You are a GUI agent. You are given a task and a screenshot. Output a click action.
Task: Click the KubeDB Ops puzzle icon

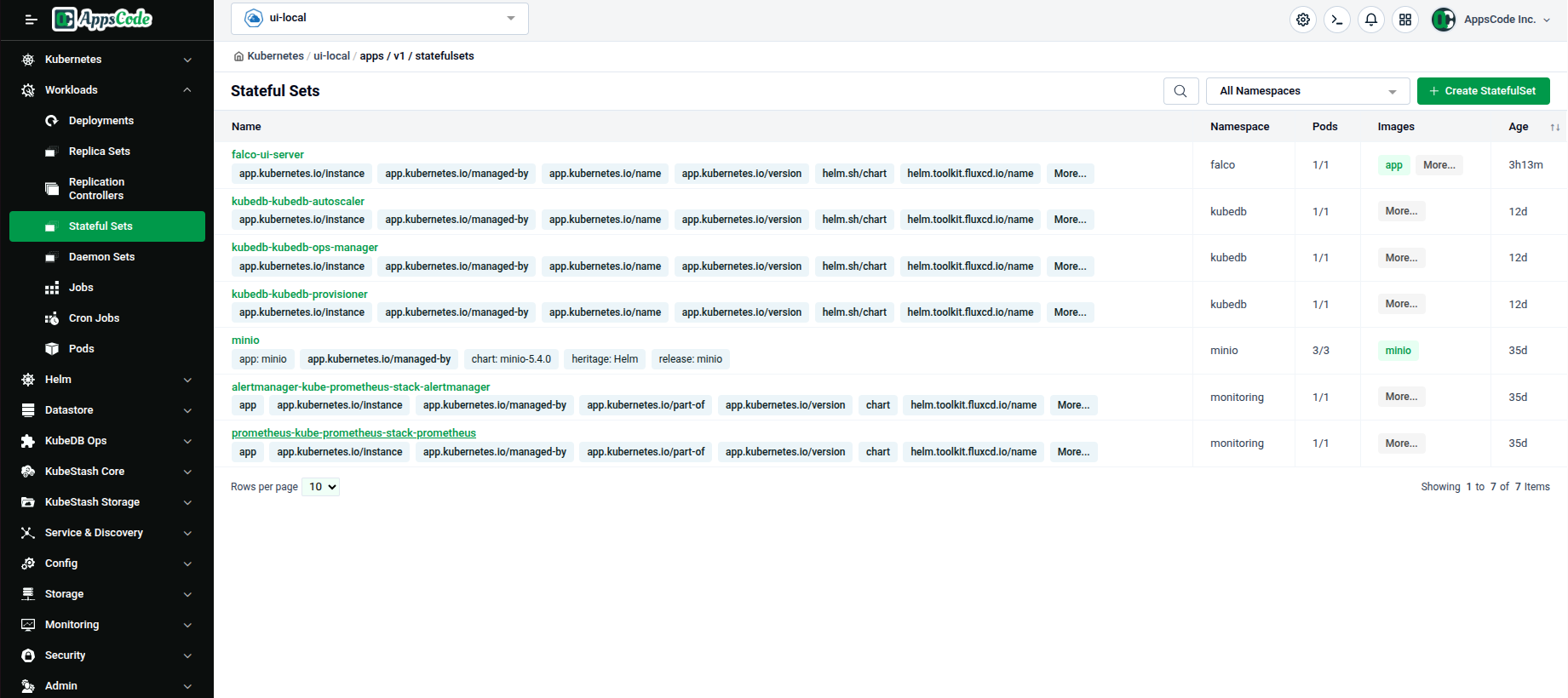click(x=28, y=441)
